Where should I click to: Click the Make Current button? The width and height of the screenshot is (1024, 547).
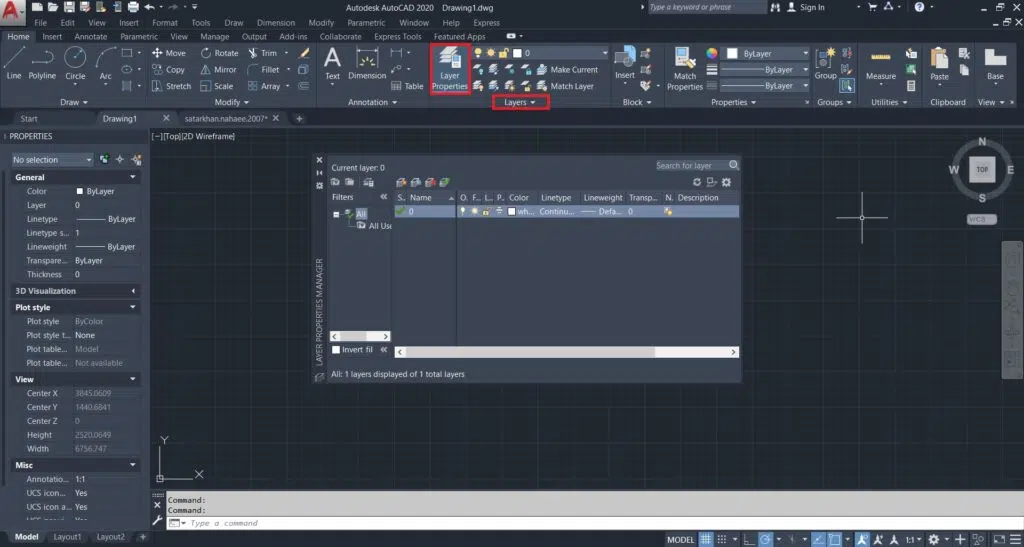(x=574, y=70)
